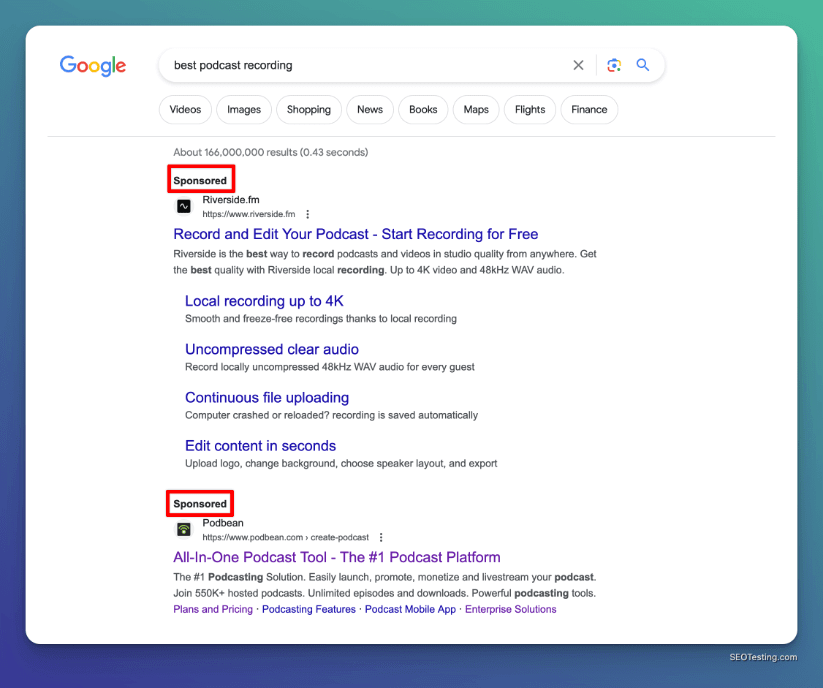Click in the search input field
The image size is (823, 688).
(360, 65)
